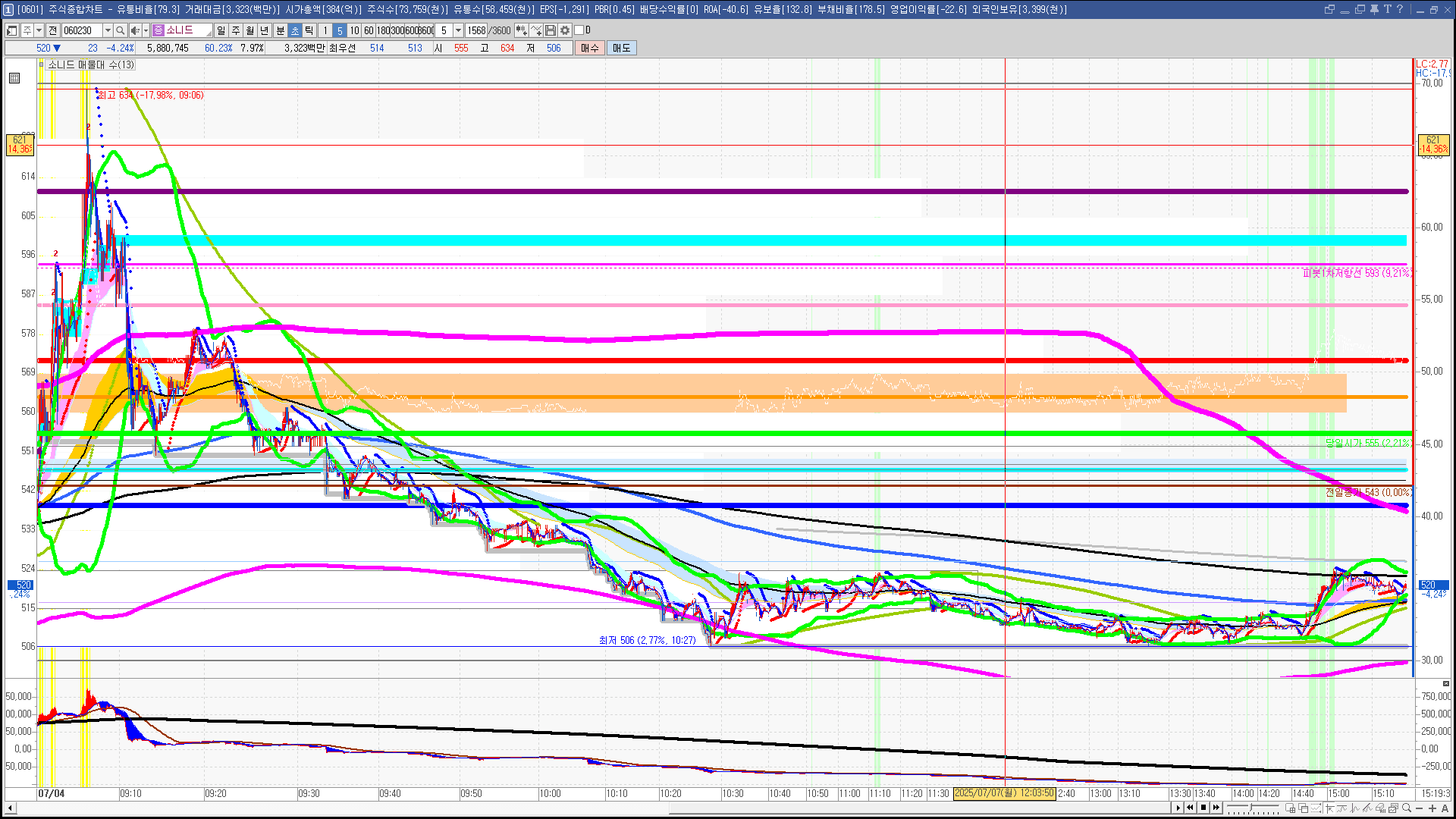This screenshot has width=1456, height=819.
Task: Select the 일 (daily) period tab
Action: tap(221, 30)
